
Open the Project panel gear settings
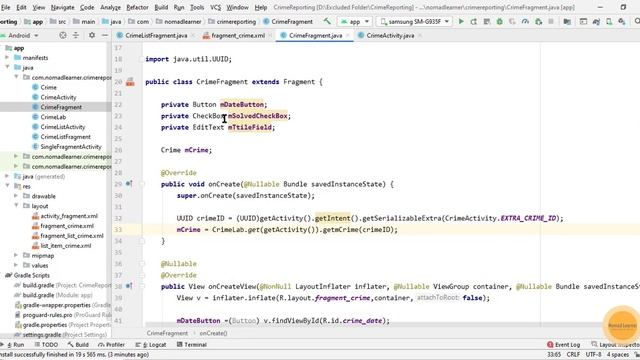pos(92,36)
